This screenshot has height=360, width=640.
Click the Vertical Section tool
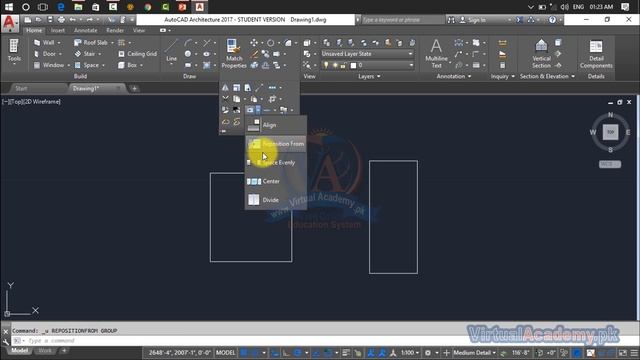pyautogui.click(x=541, y=53)
